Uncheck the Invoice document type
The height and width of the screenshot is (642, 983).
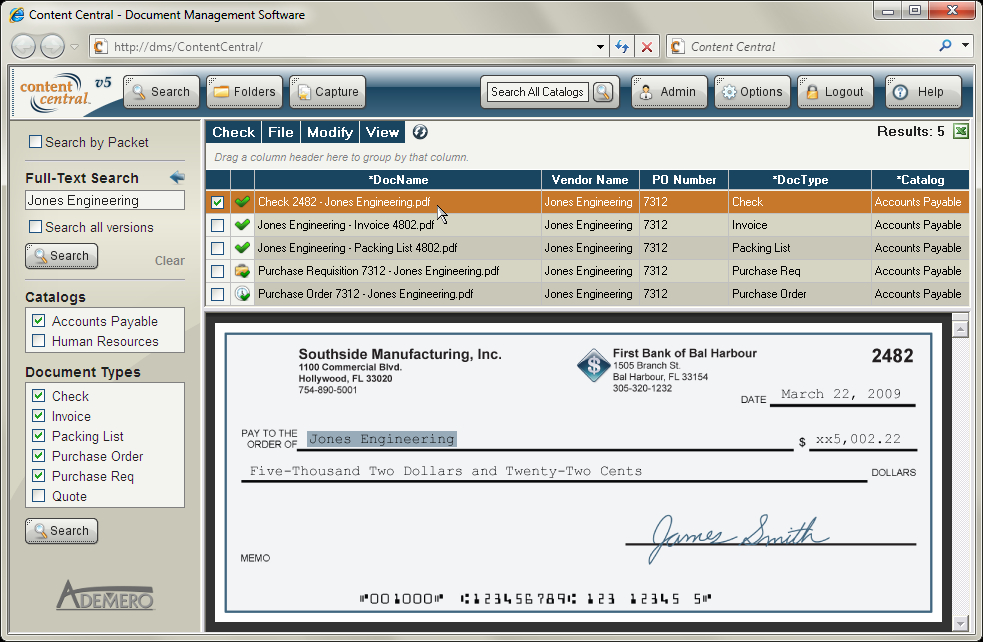(x=38, y=416)
